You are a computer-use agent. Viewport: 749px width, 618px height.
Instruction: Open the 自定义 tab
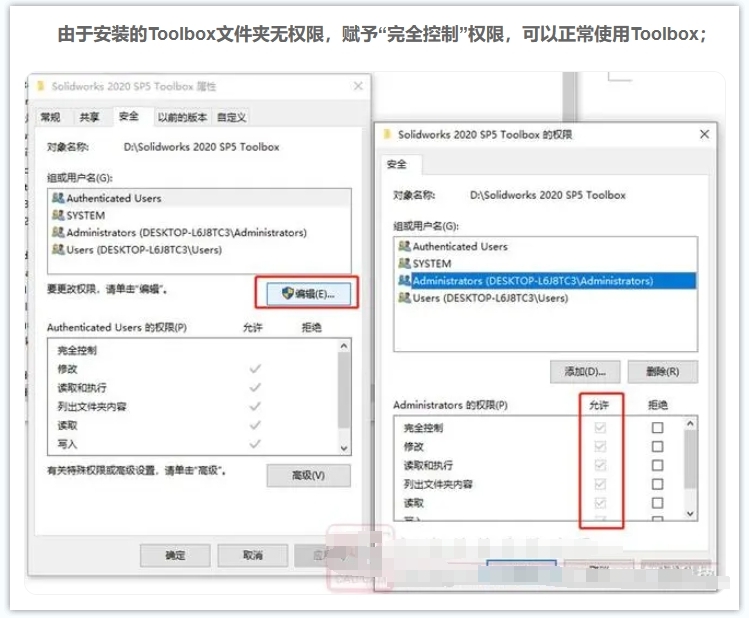(x=232, y=117)
